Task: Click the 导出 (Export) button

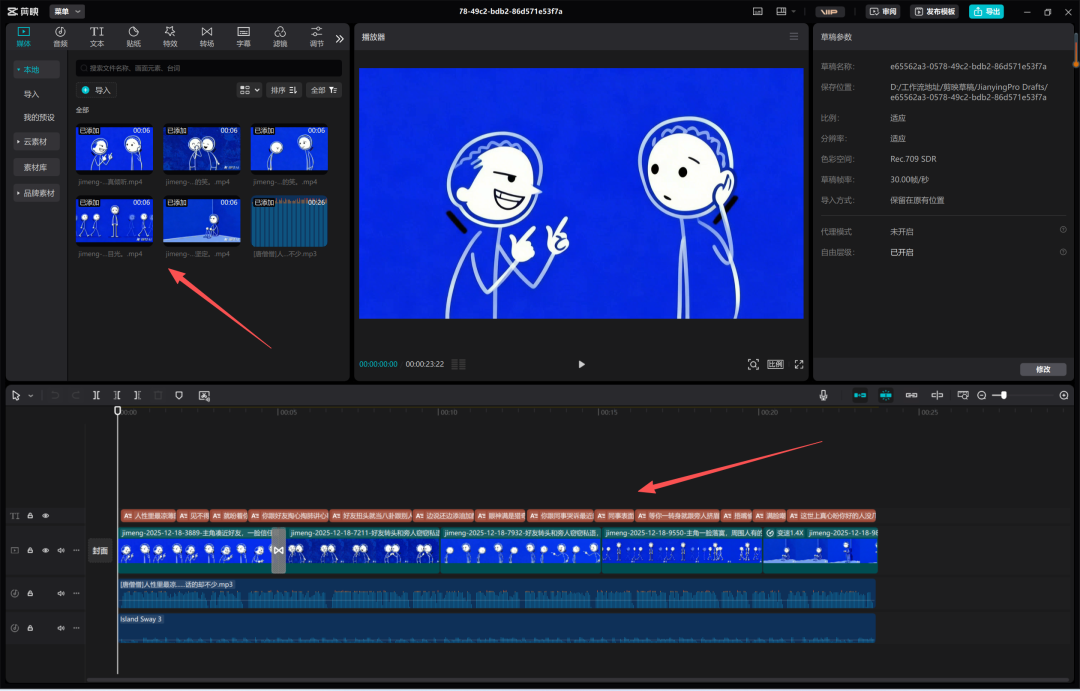Action: coord(986,11)
